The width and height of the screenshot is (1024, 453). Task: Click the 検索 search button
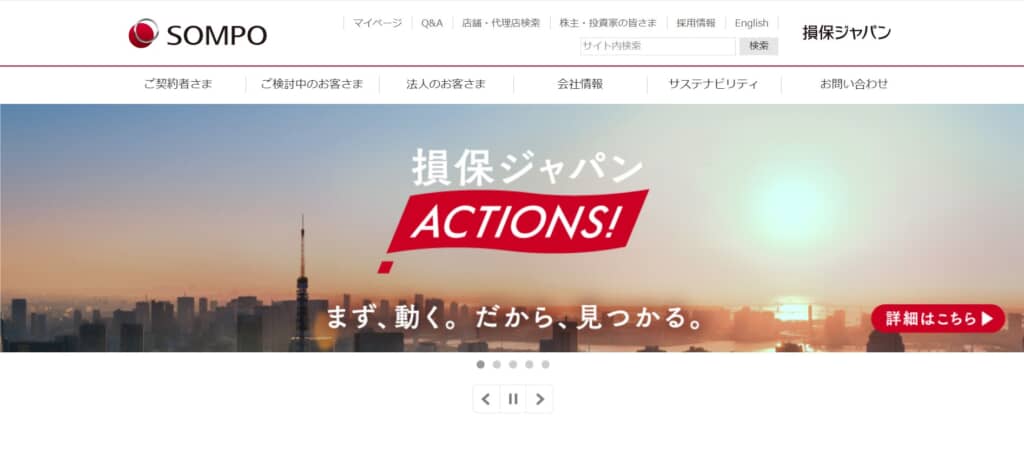[x=759, y=46]
